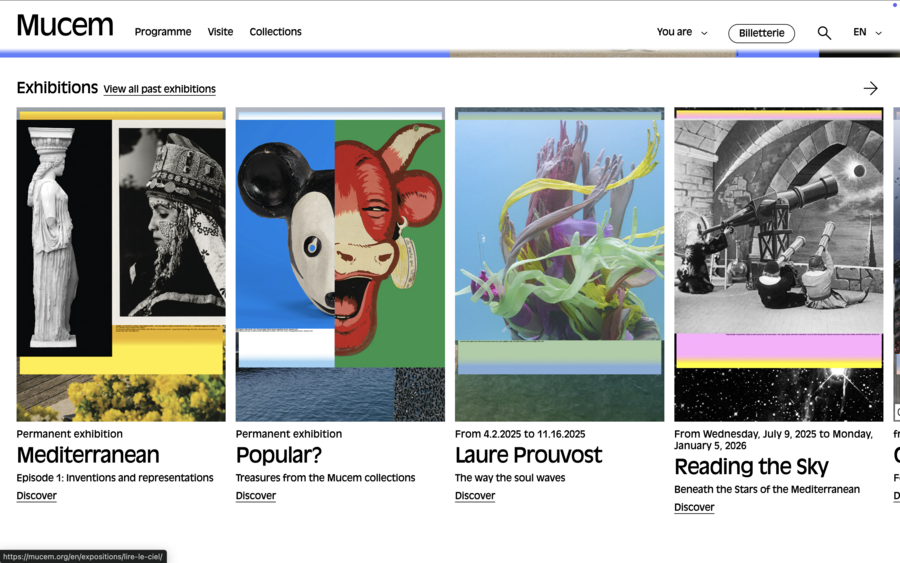Open the Popular? exhibition title
This screenshot has width=900, height=563.
click(278, 455)
